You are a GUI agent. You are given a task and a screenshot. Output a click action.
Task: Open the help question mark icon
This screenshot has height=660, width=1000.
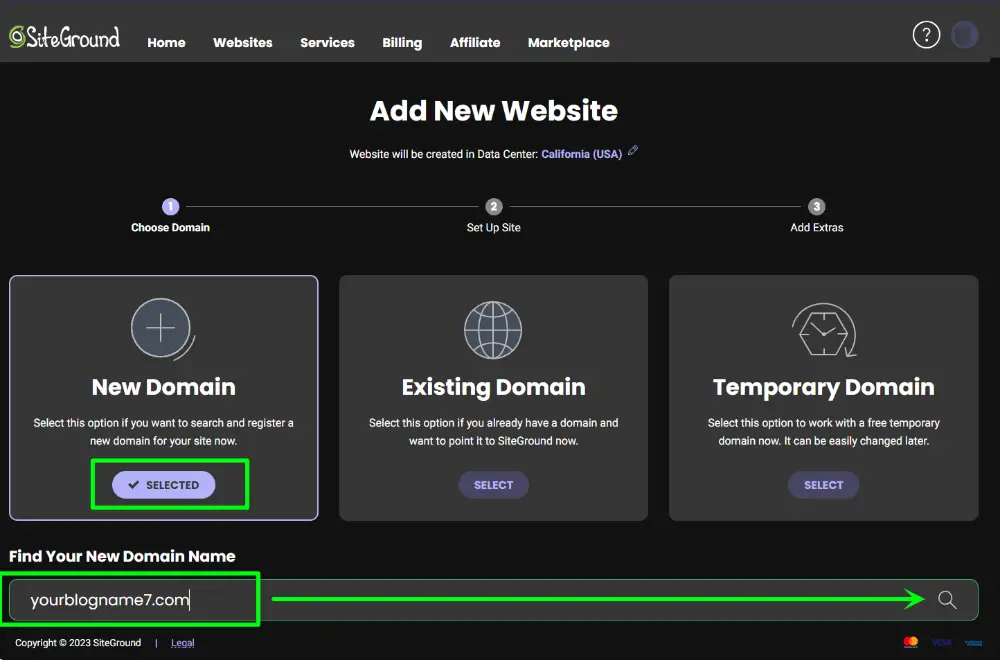[926, 35]
